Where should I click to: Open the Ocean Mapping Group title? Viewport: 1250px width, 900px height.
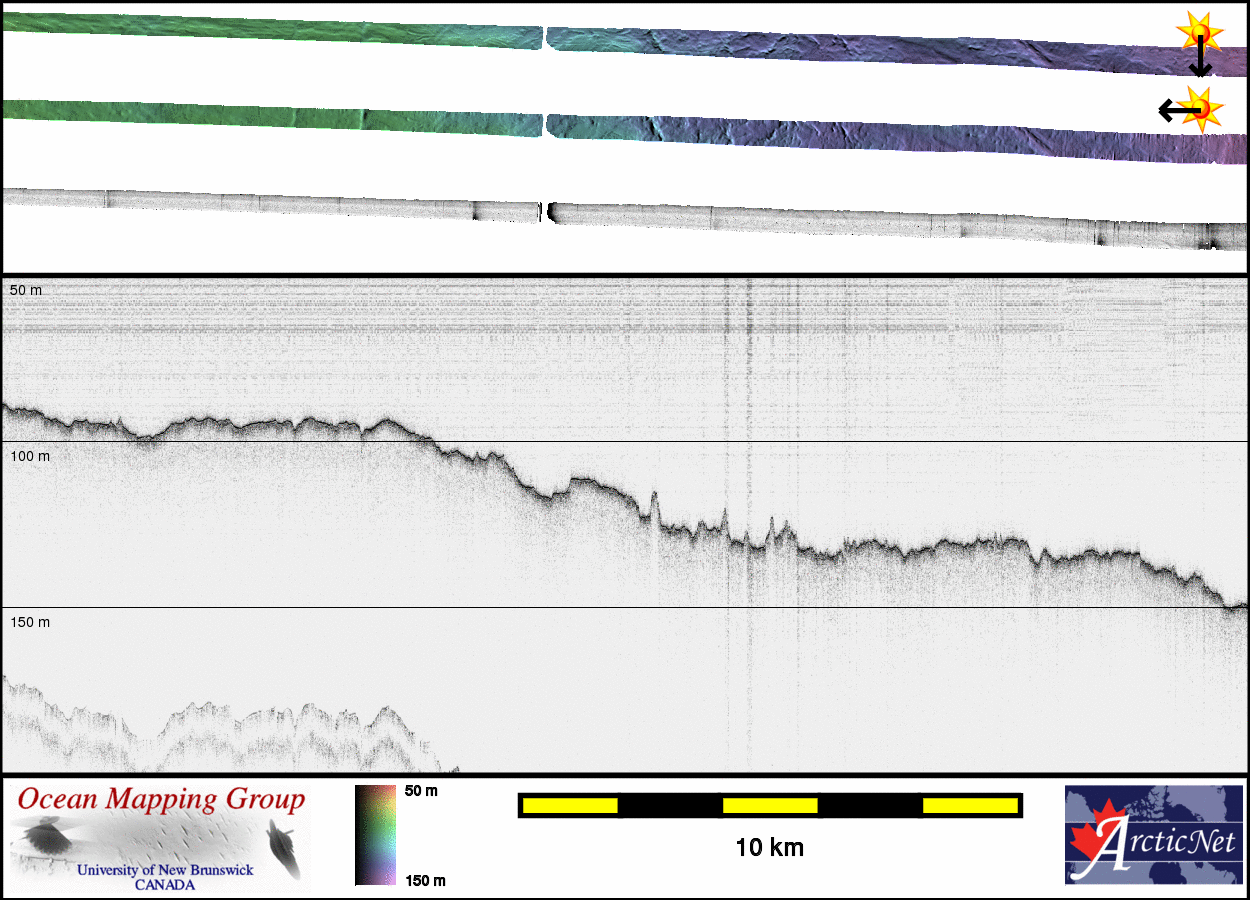point(161,799)
